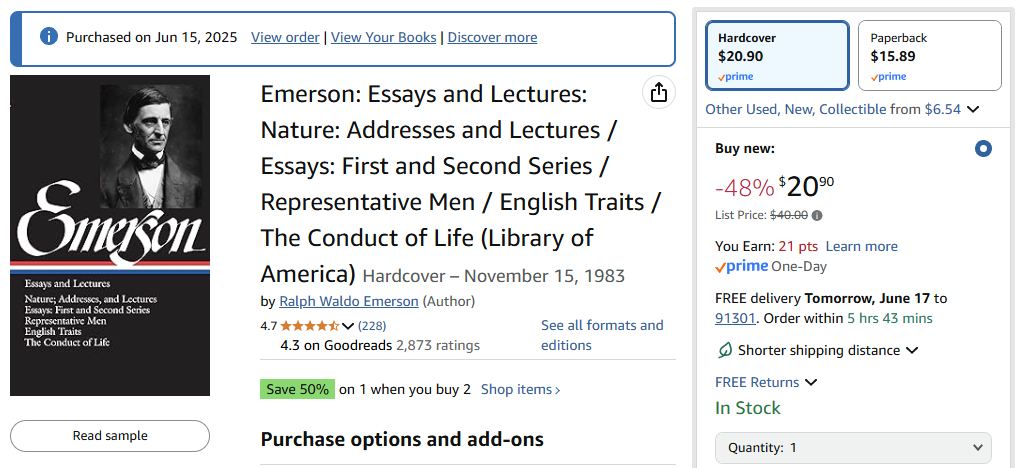Click the Shop items link
This screenshot has height=468, width=1019.
[520, 389]
